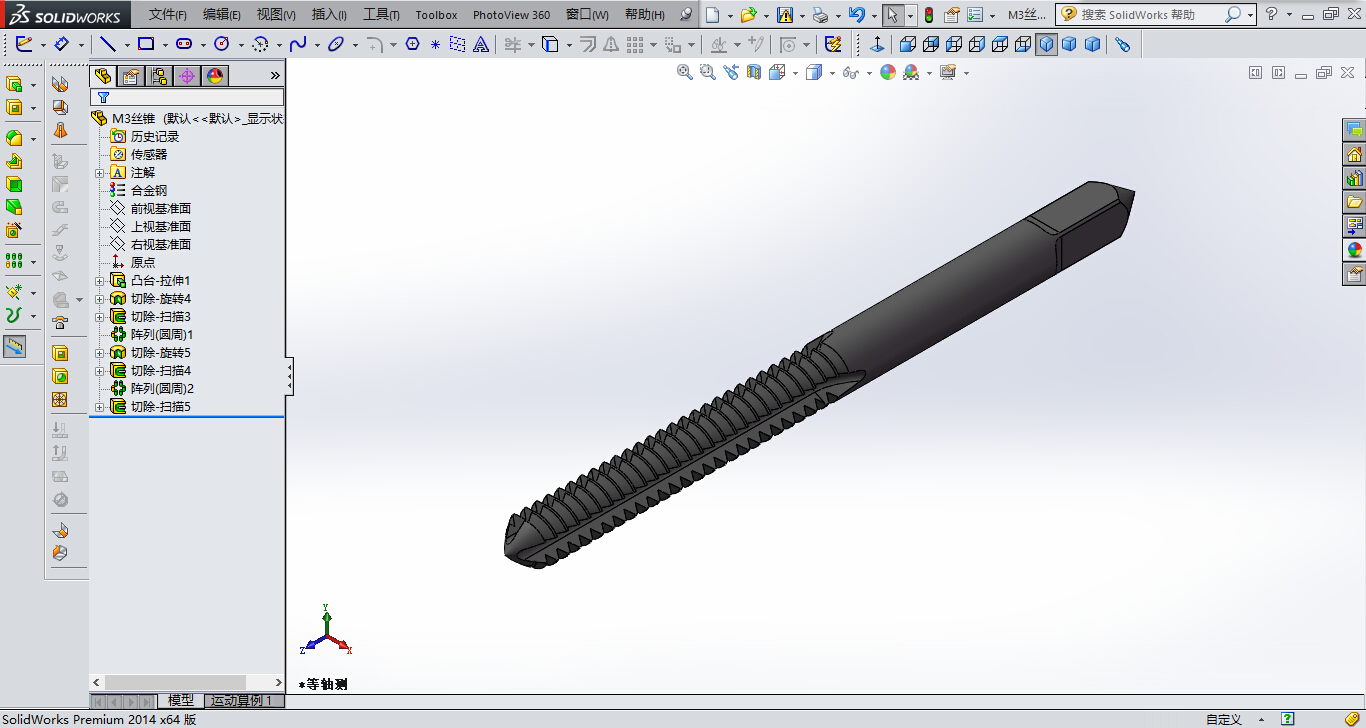This screenshot has height=728, width=1366.
Task: Select the Corner Rectangle sketch tool
Action: click(146, 44)
